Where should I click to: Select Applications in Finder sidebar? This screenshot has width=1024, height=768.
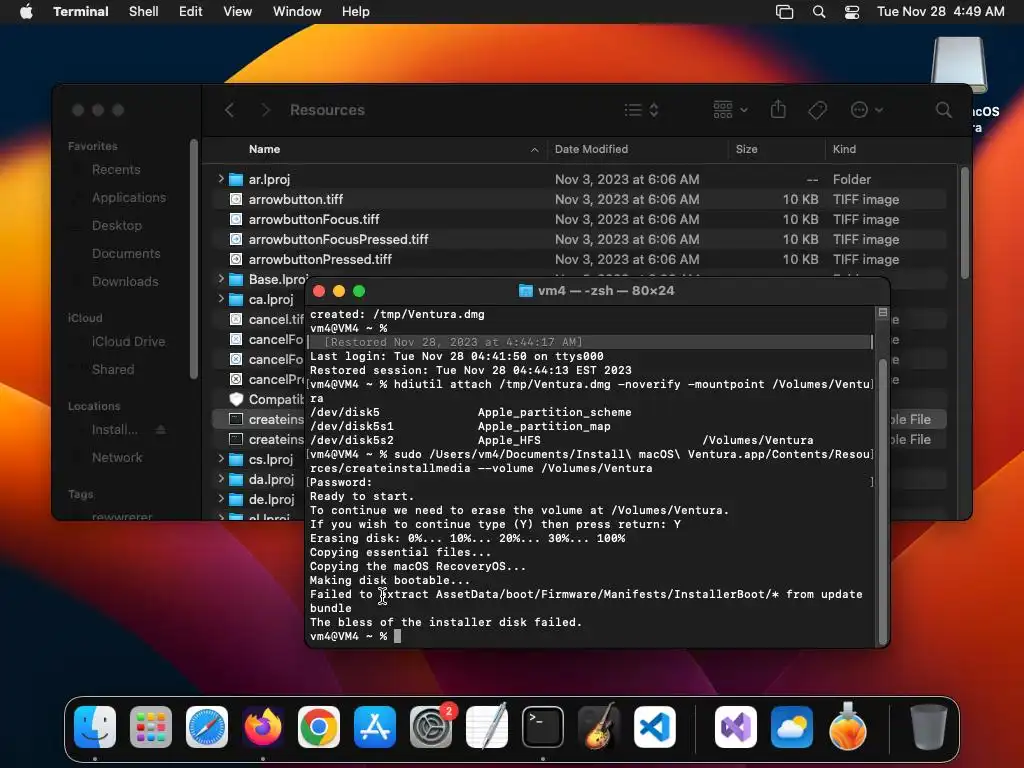(x=129, y=197)
